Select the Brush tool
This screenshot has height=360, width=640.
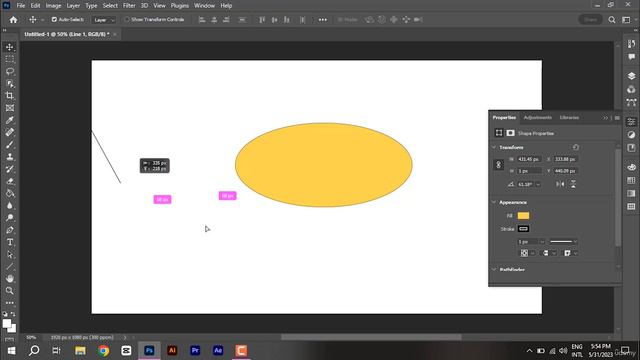(x=9, y=144)
